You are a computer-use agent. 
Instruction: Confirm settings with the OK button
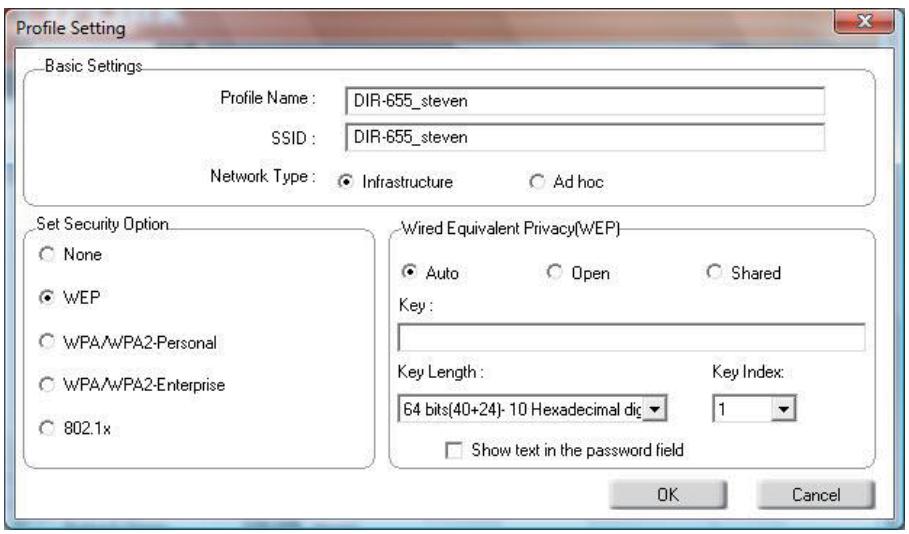[x=668, y=495]
